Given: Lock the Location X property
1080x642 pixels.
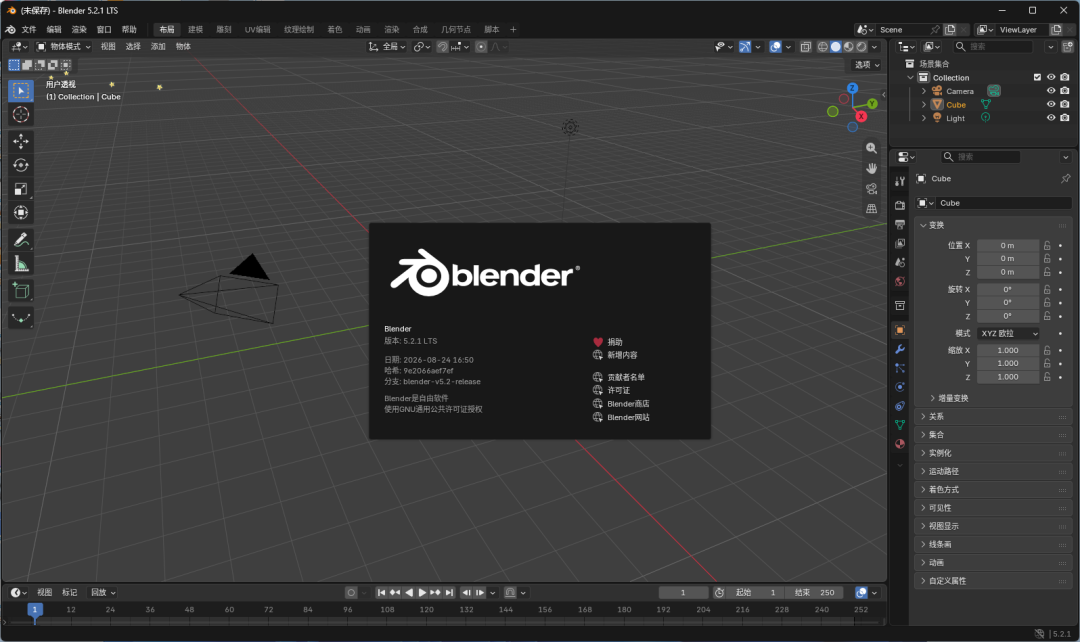Looking at the screenshot, I should 1047,245.
